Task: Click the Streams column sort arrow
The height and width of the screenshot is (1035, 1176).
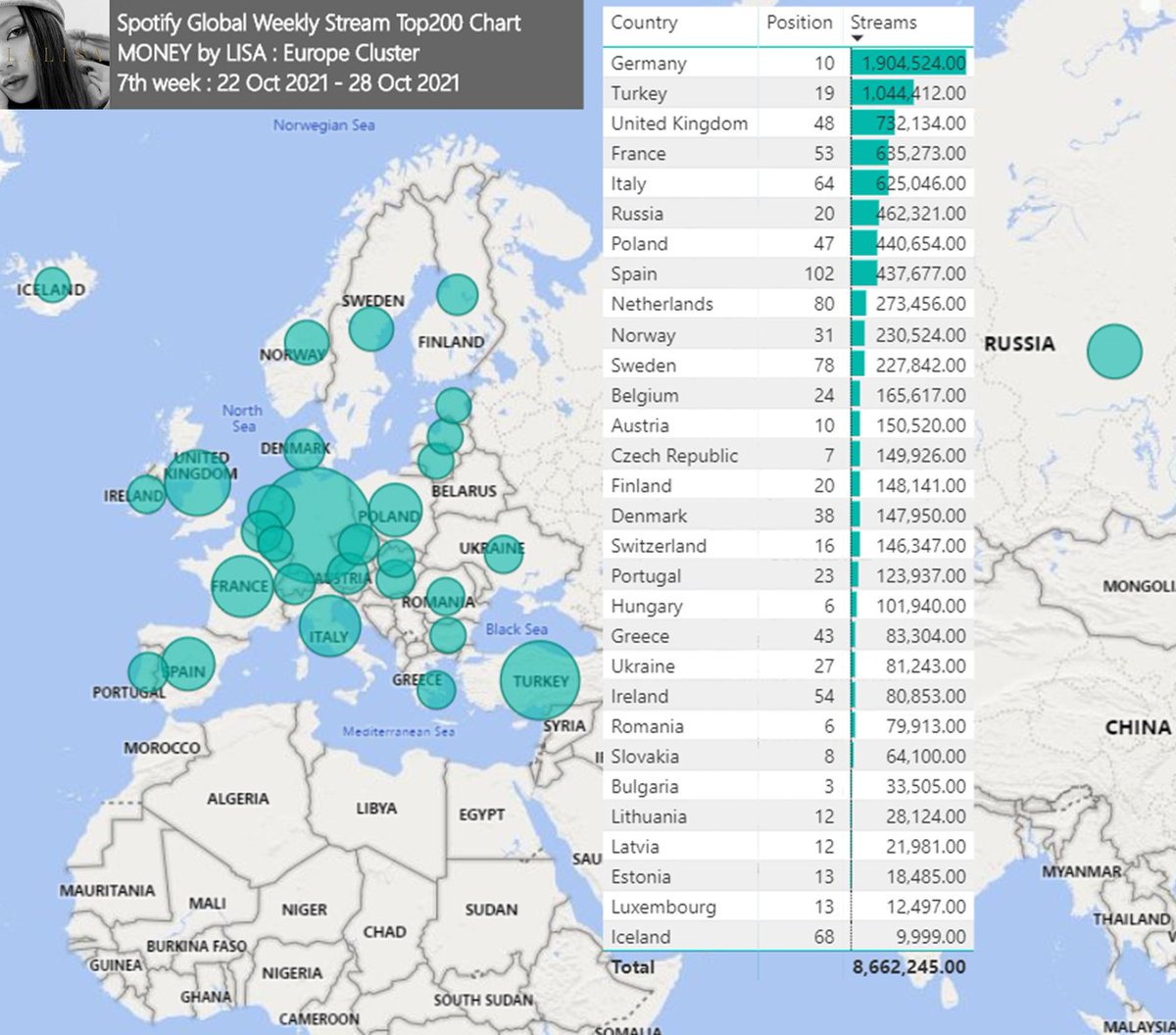Action: [x=857, y=39]
